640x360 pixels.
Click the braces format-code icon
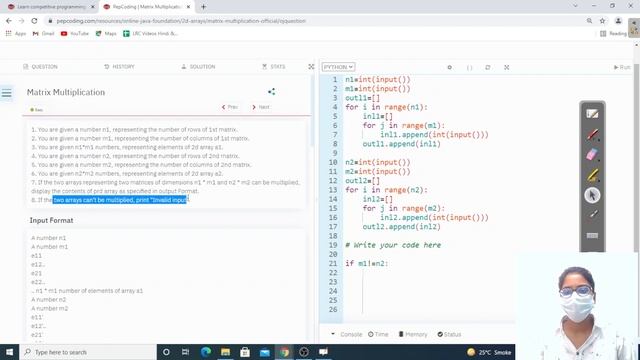tap(469, 67)
